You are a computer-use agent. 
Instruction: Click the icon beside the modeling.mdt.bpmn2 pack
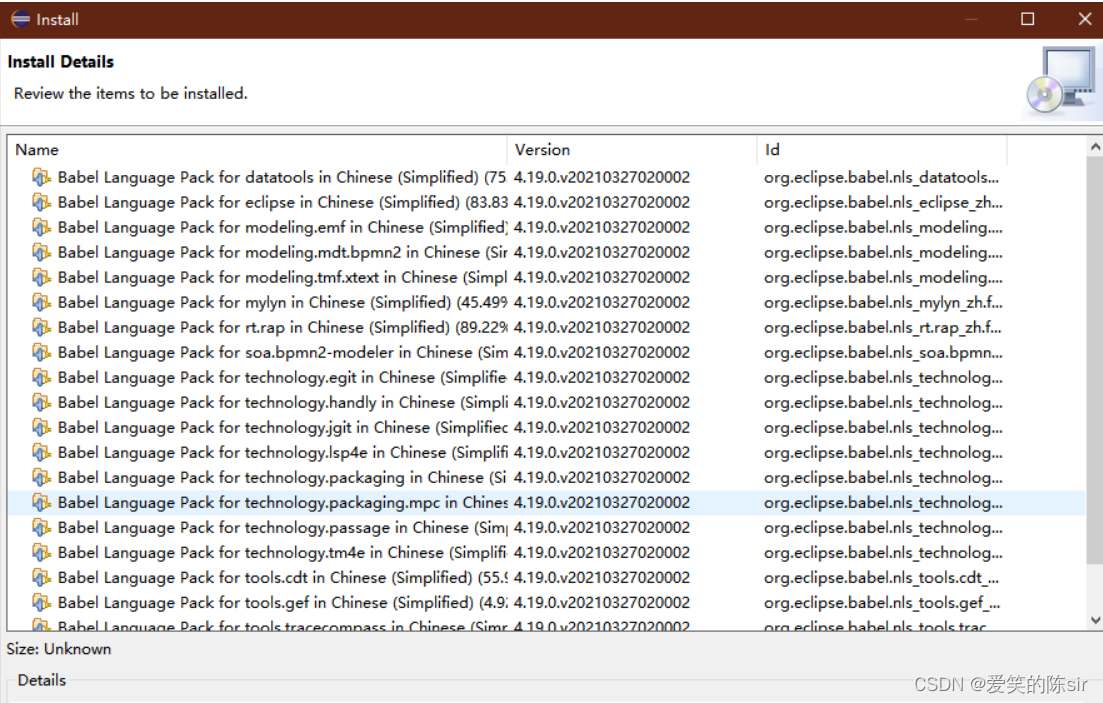coord(42,253)
